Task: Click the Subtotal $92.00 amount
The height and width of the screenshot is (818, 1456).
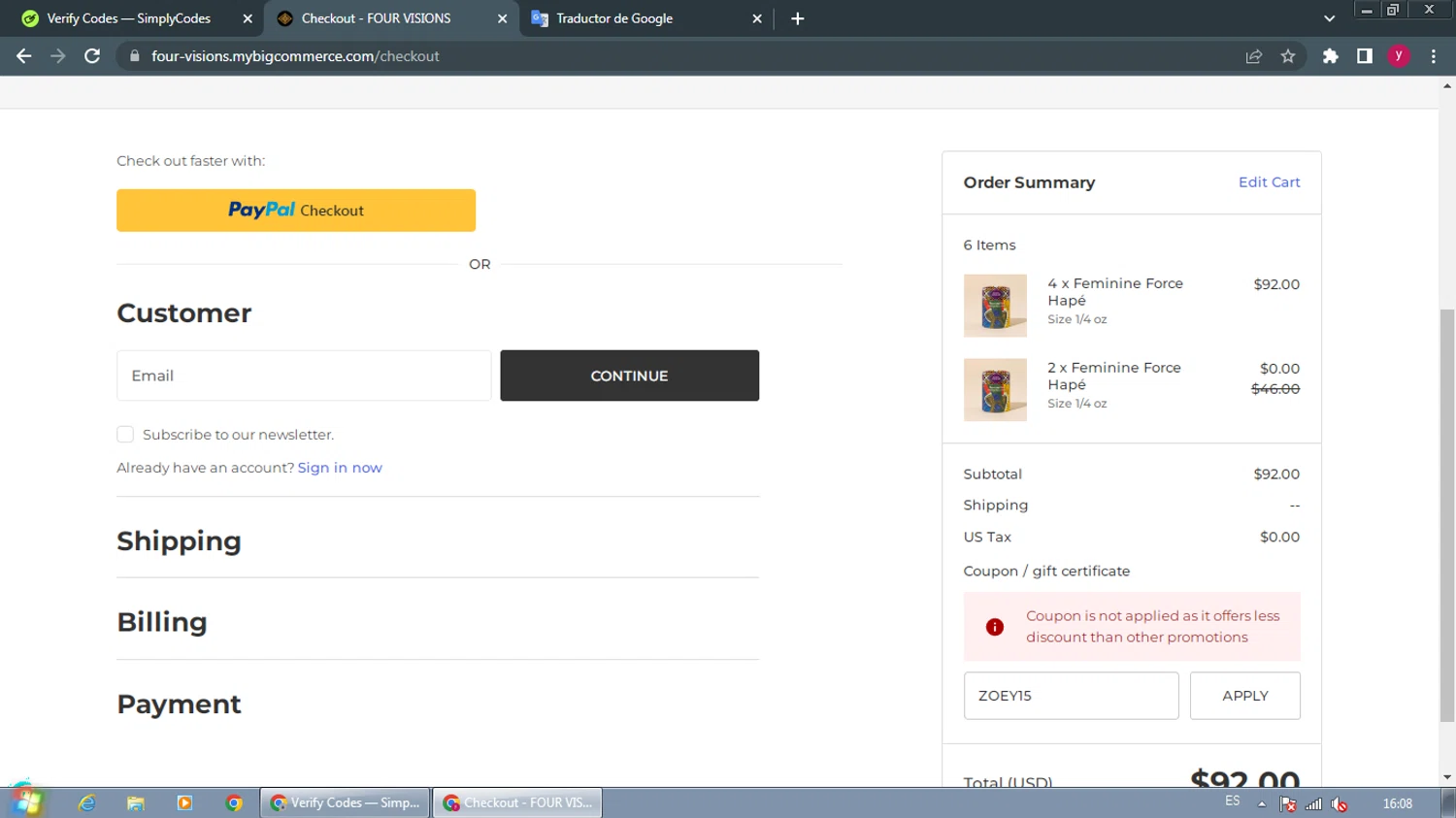Action: (x=1276, y=474)
